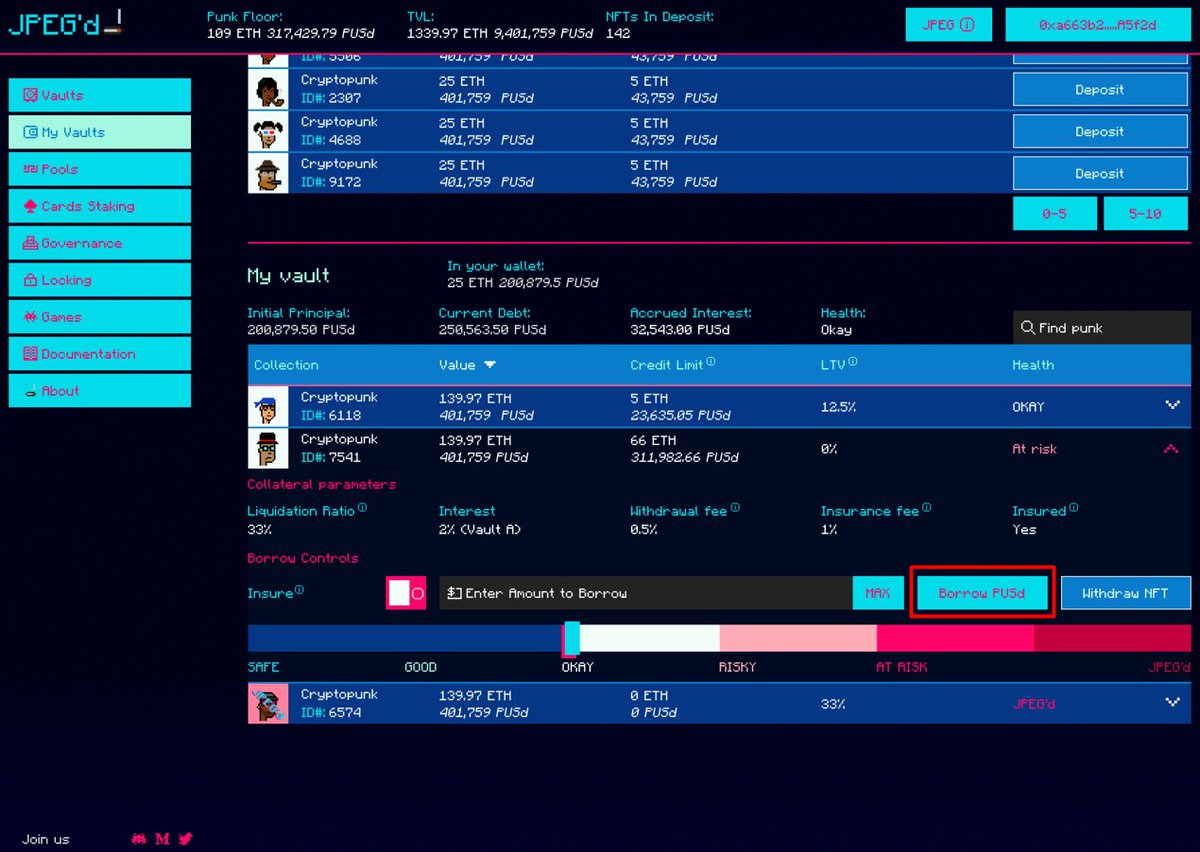Show punks page 0-5
Screen dimensions: 1200x852
1054,214
